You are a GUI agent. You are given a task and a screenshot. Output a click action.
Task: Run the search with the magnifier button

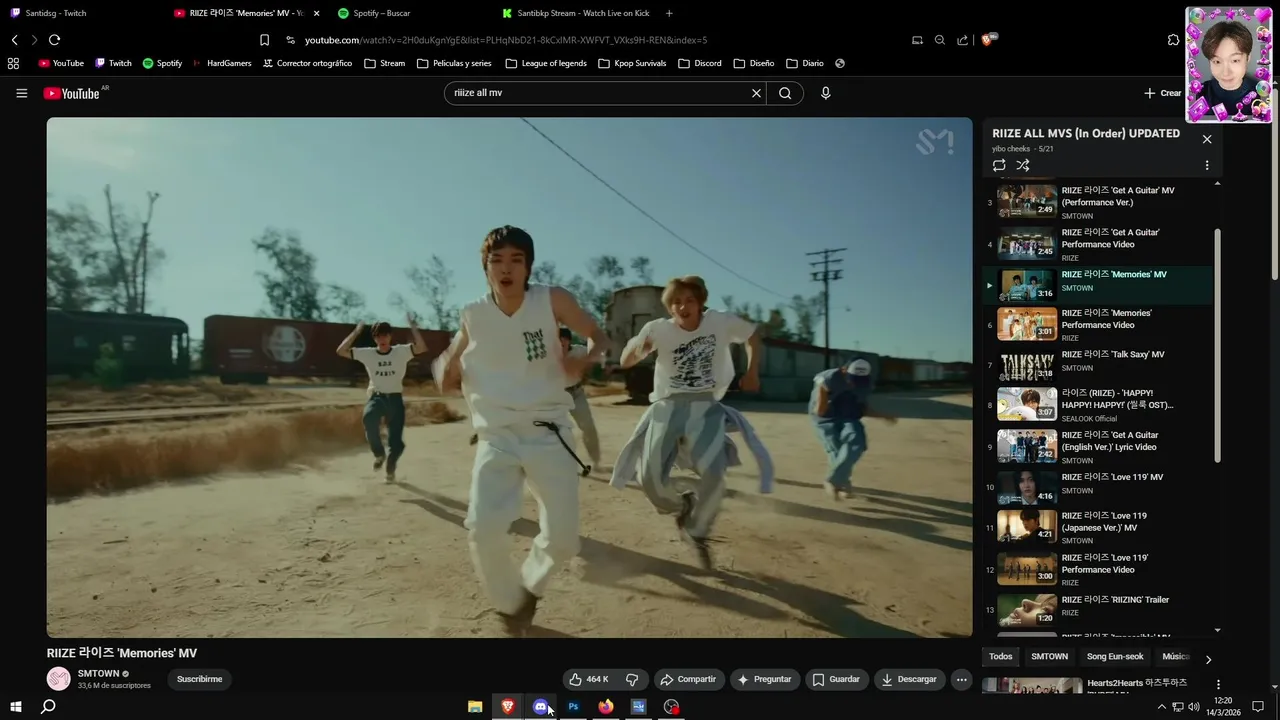tap(785, 93)
